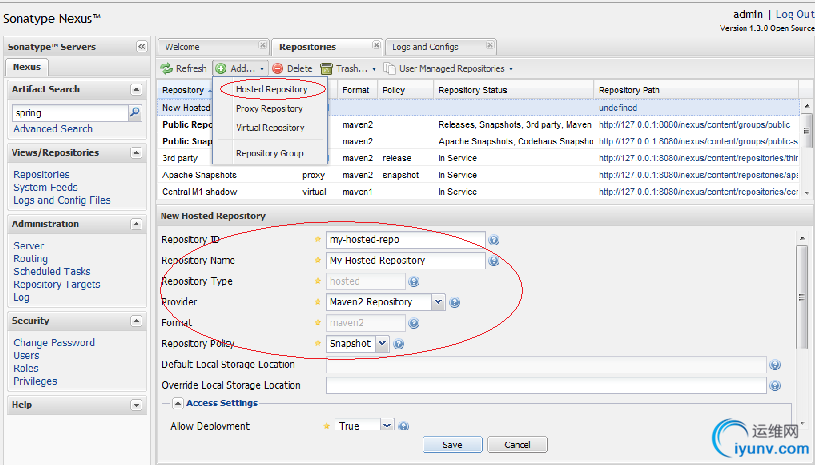This screenshot has width=815, height=465.
Task: Choose Hosted Repository from Add menu
Action: click(271, 89)
